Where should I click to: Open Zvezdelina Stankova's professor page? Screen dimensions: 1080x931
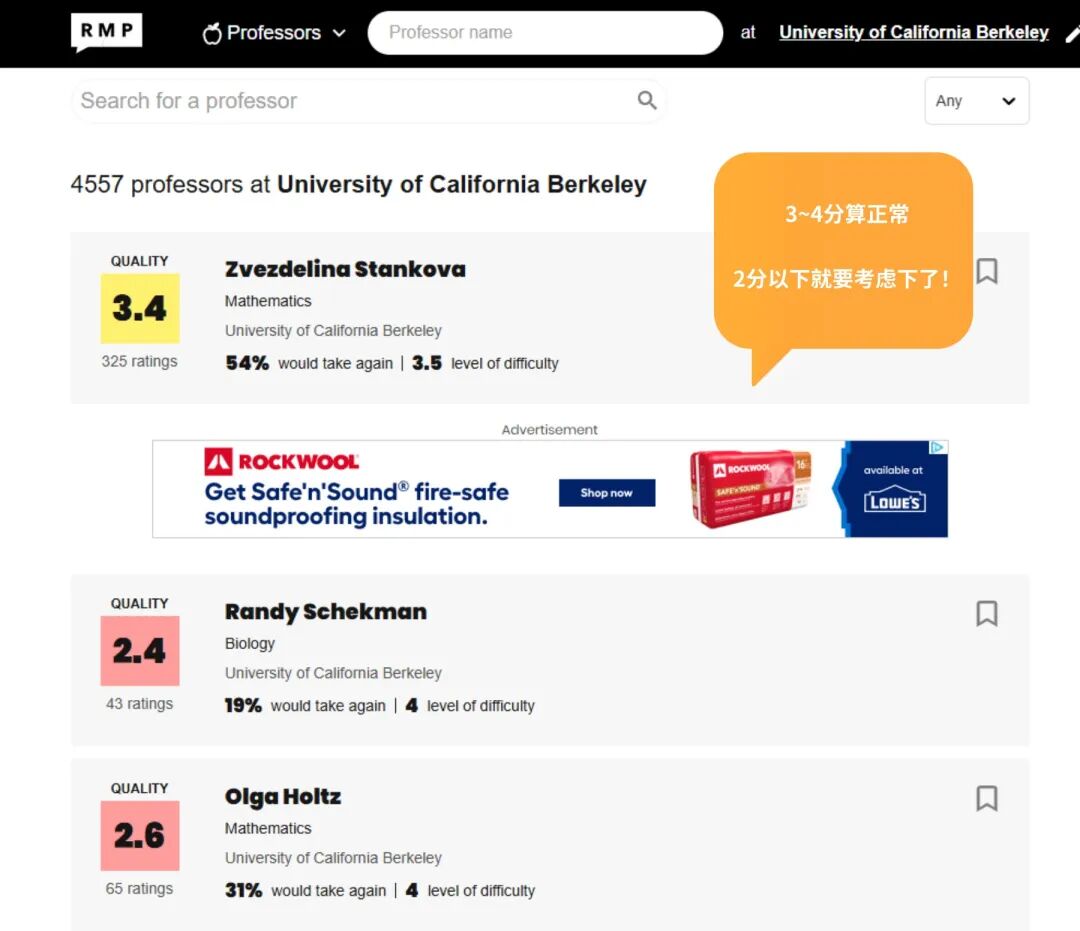point(345,269)
